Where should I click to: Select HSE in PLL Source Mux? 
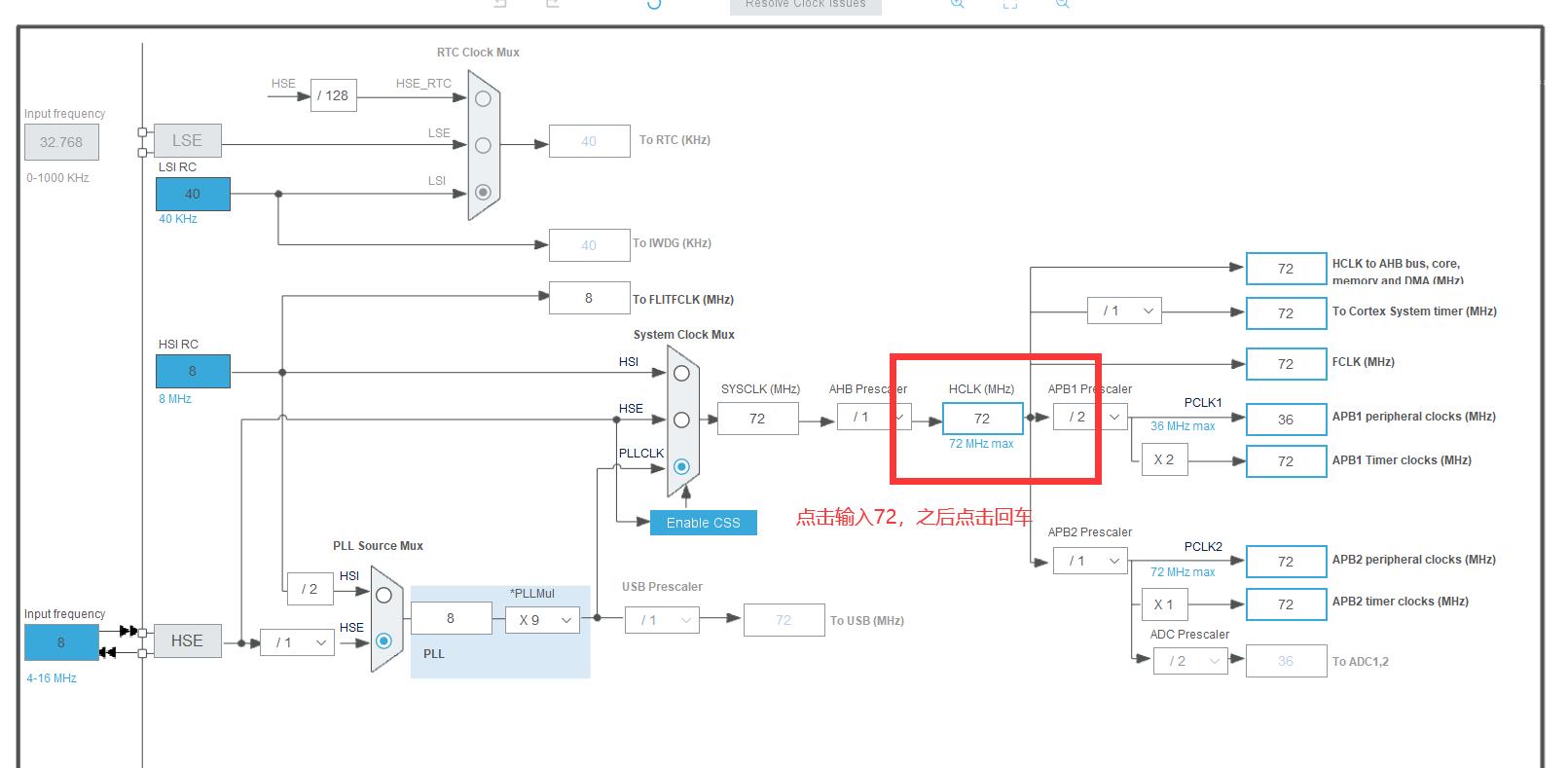pyautogui.click(x=383, y=640)
